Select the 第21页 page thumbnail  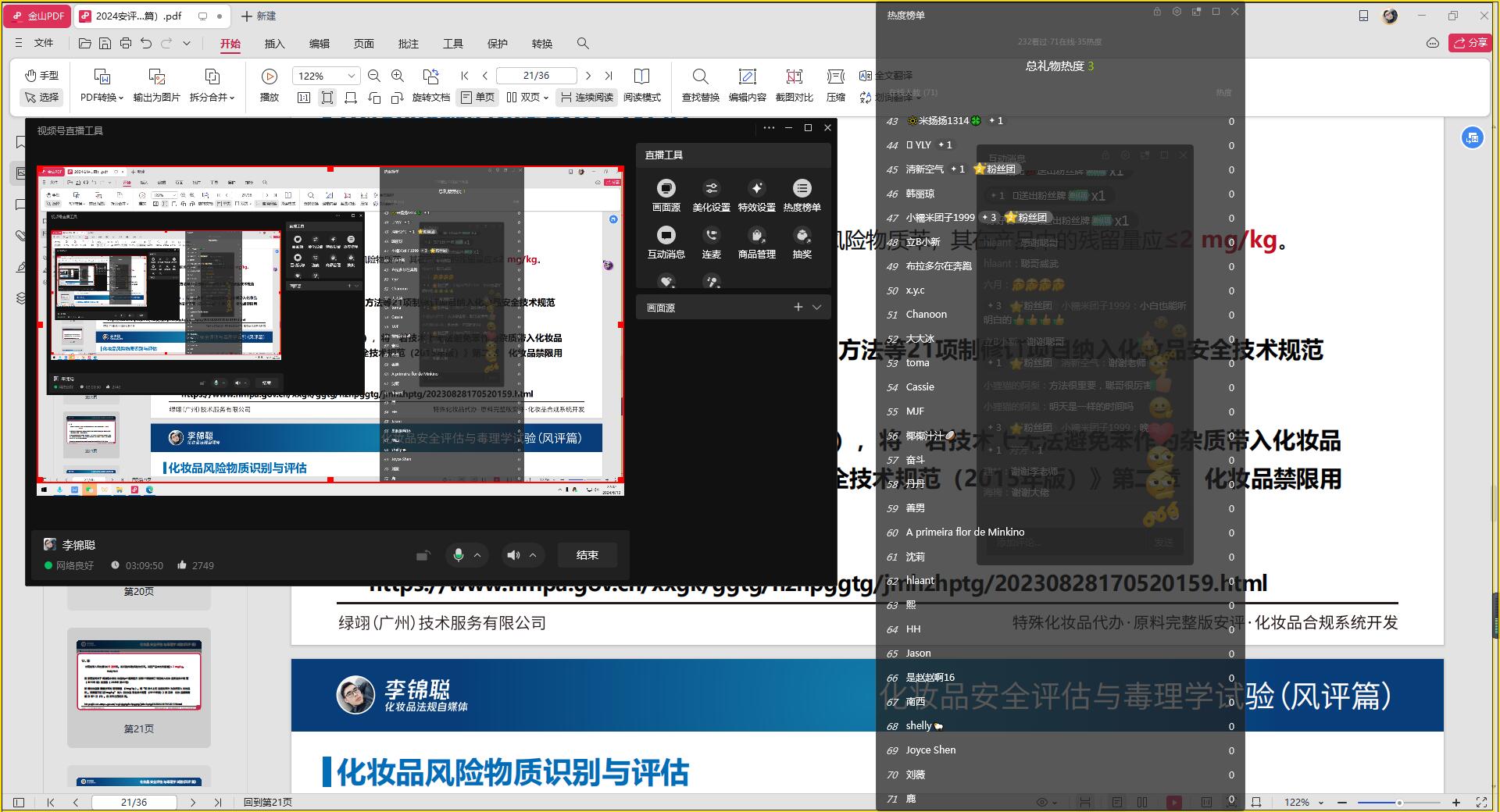point(139,688)
